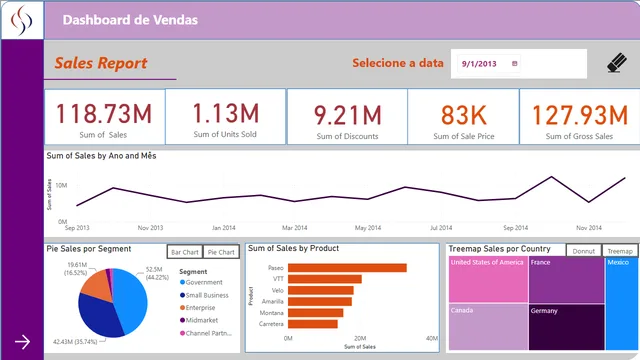Click the 42.43M (35.74%) data label
640x360 pixels.
[75, 342]
